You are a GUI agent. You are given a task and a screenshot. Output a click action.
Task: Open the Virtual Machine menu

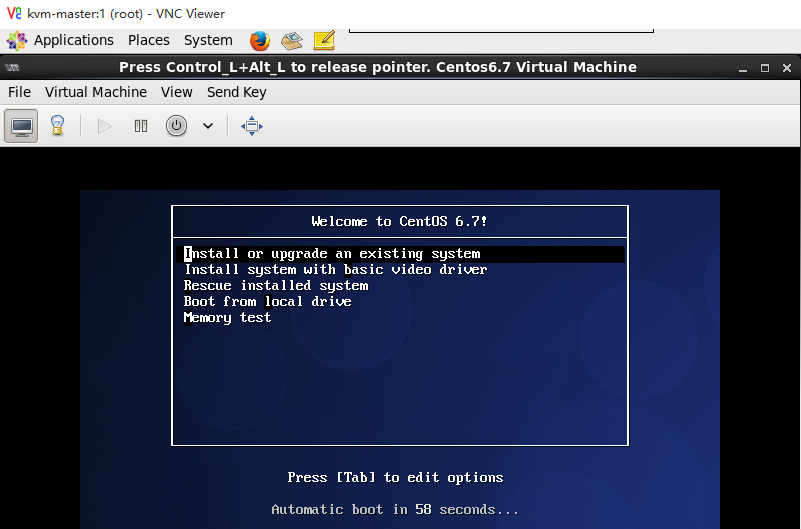[96, 92]
